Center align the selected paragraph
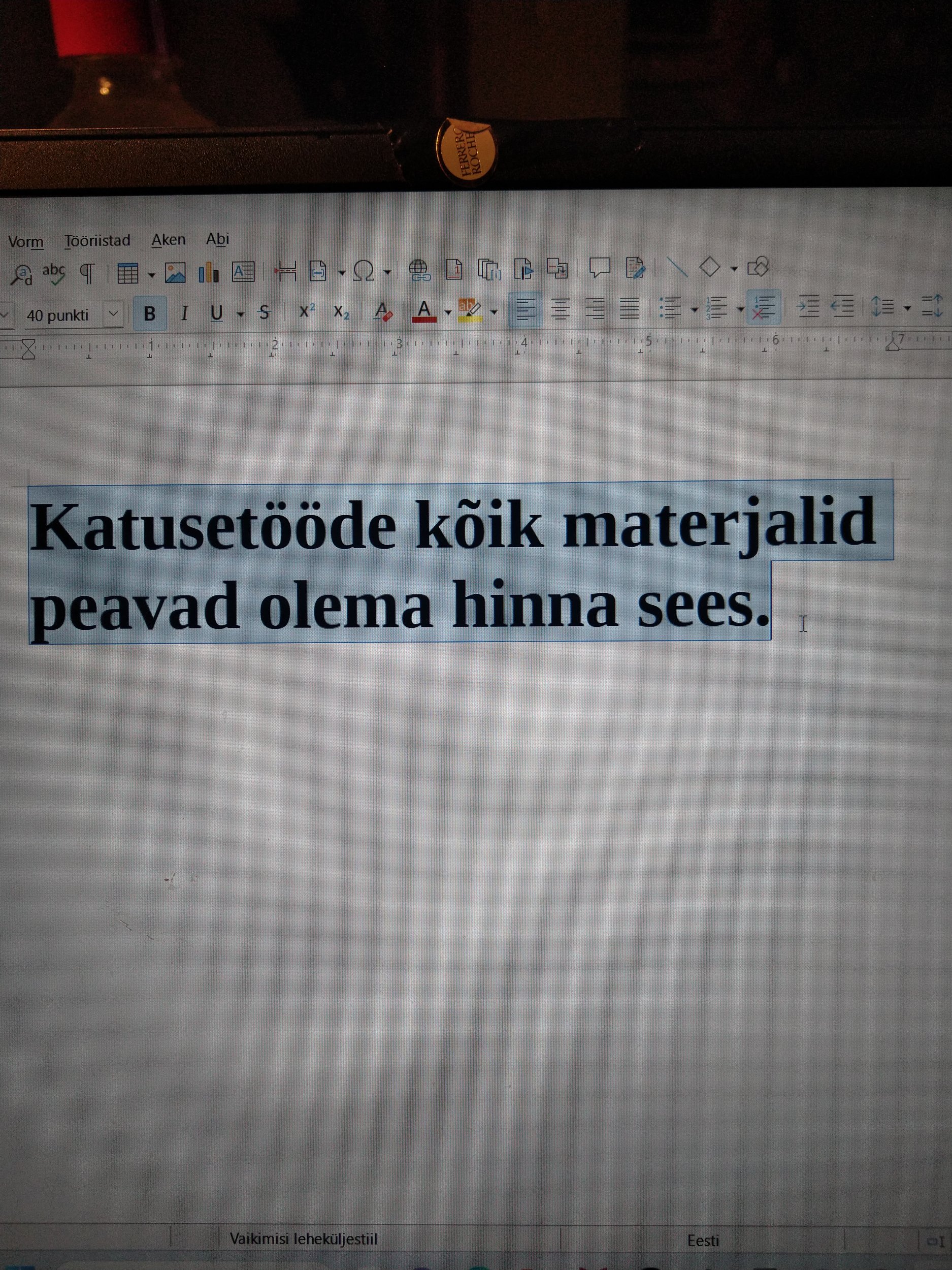The image size is (952, 1270). (x=560, y=309)
